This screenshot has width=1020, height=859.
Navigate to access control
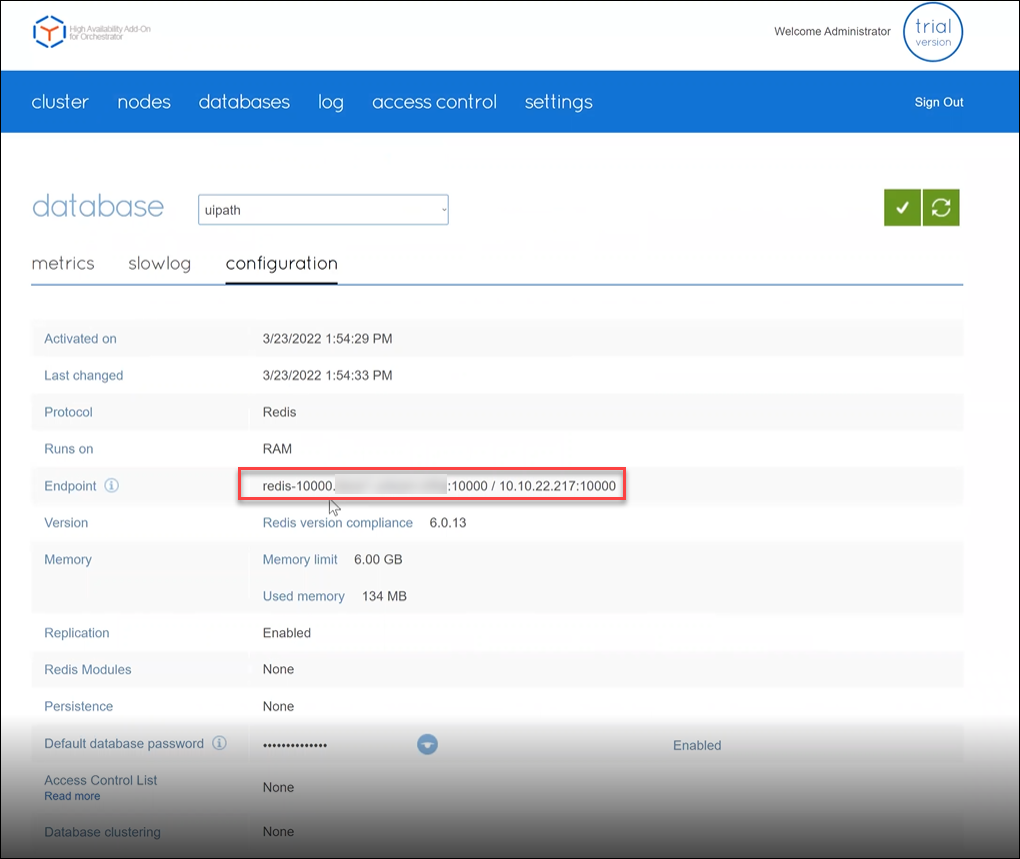coord(434,102)
